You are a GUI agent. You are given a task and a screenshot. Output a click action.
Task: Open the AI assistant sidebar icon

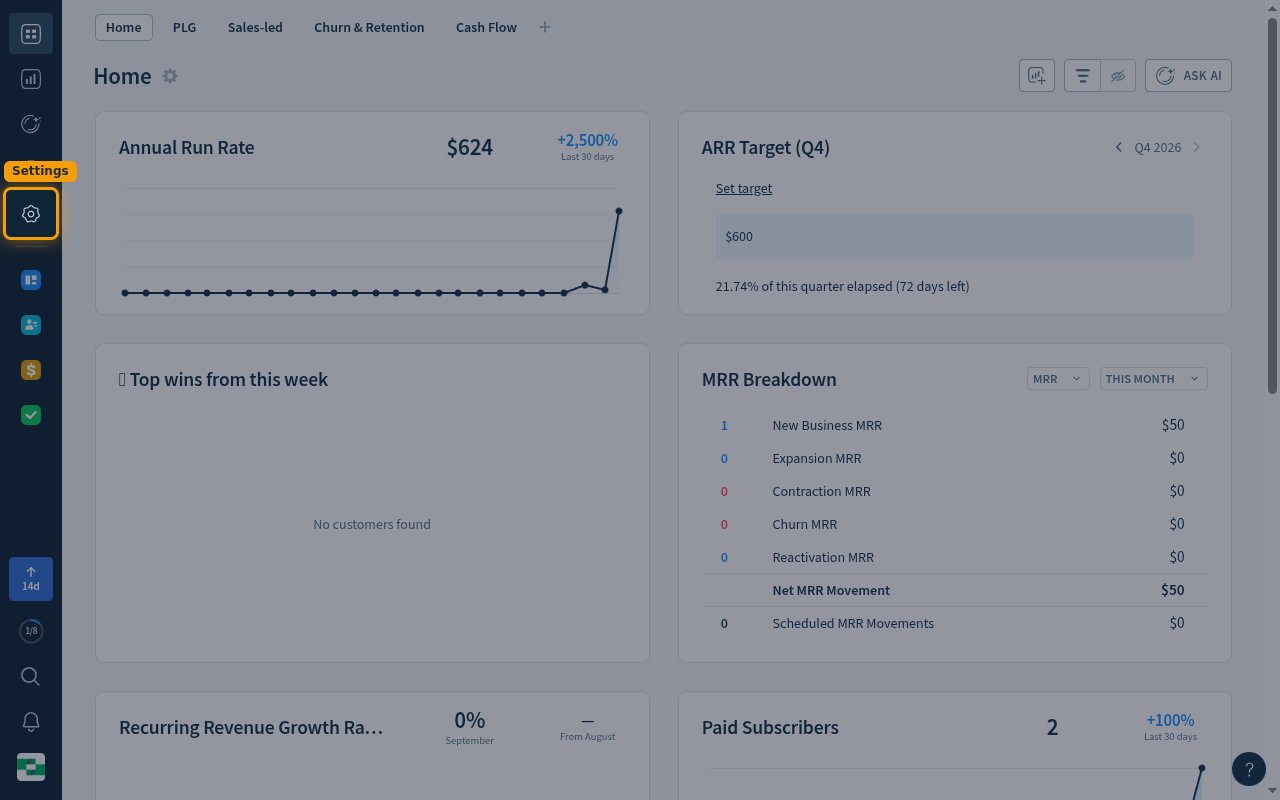tap(31, 124)
